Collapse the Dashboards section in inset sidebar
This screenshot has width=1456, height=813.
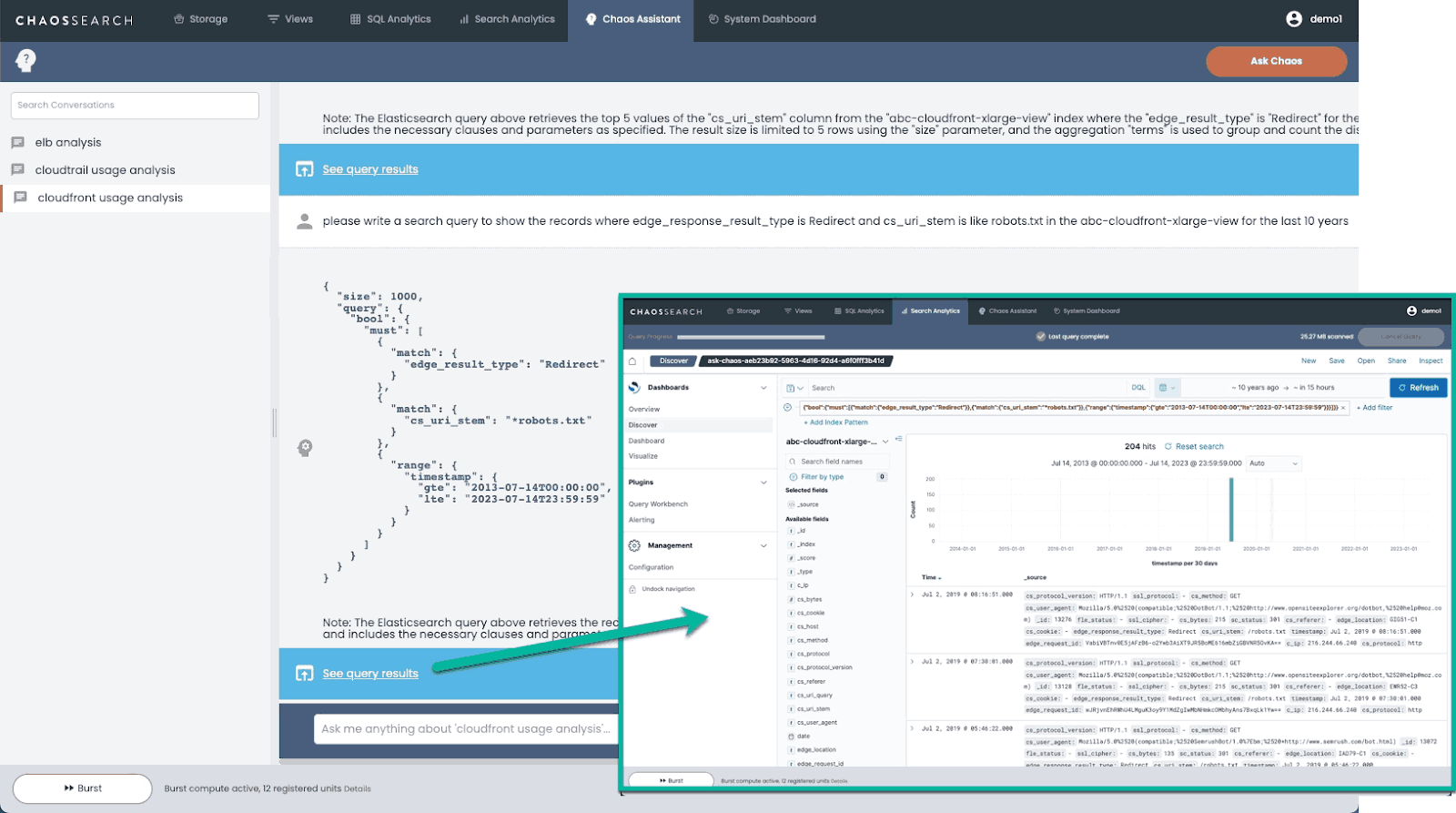pos(763,388)
